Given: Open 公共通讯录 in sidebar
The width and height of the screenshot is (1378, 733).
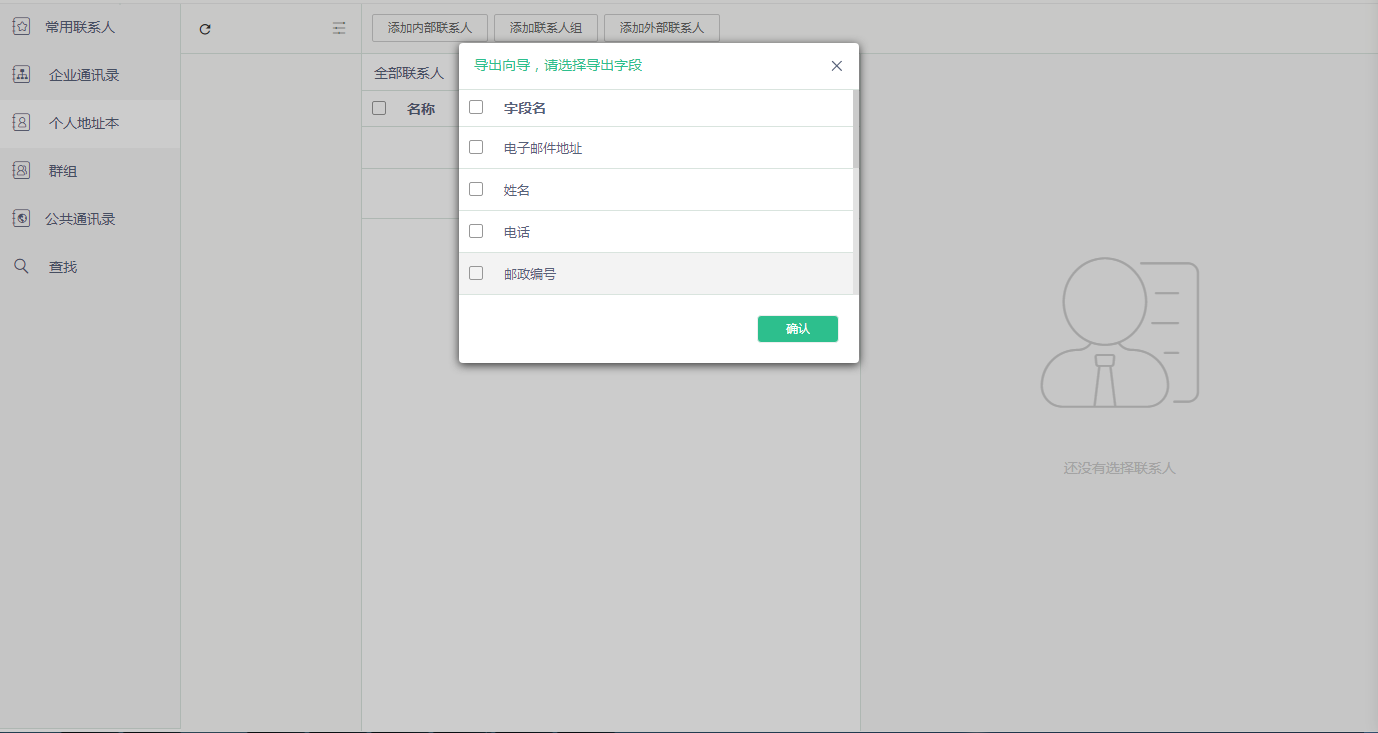Looking at the screenshot, I should point(90,219).
